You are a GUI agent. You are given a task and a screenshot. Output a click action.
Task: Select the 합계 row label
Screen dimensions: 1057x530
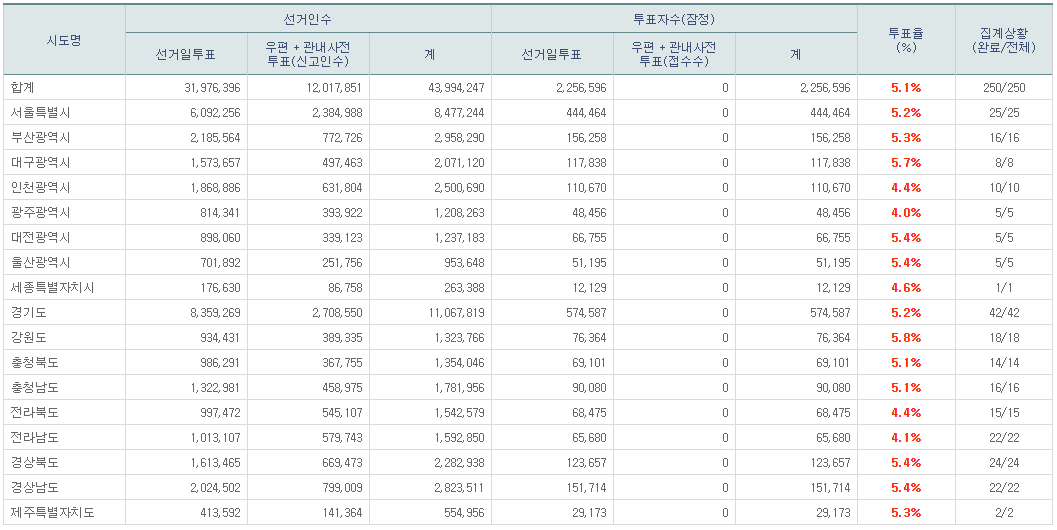[22, 88]
